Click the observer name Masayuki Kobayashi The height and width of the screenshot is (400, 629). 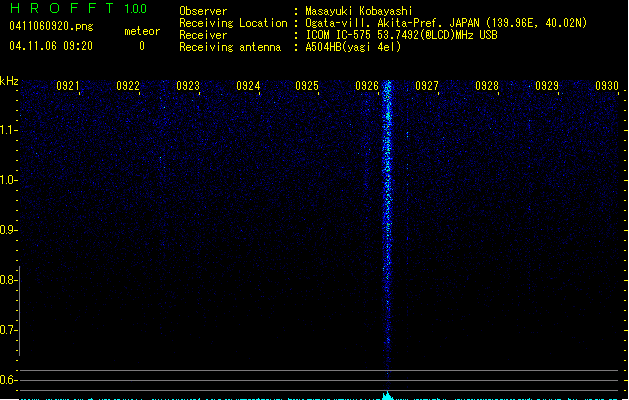(x=359, y=11)
